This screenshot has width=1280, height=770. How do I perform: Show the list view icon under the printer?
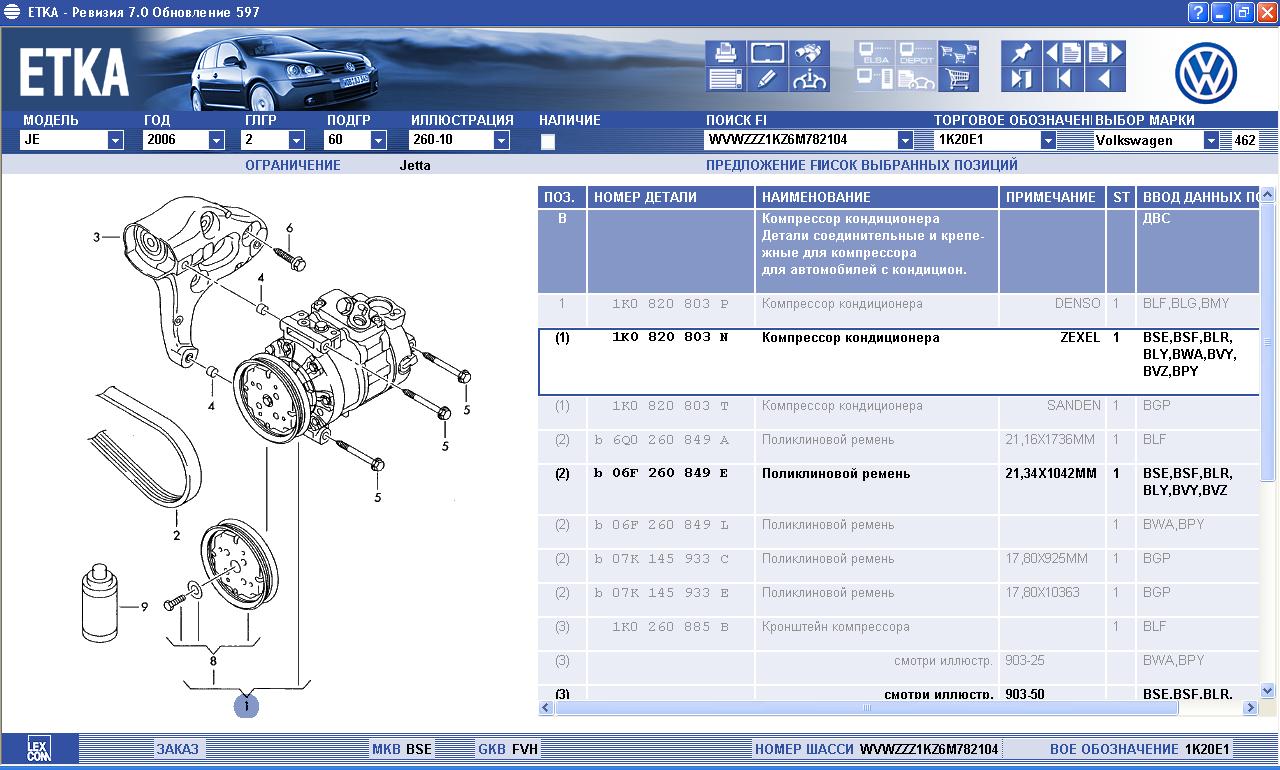tap(725, 79)
